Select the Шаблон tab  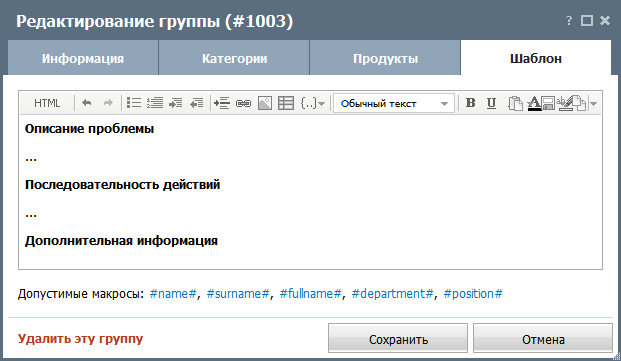536,59
